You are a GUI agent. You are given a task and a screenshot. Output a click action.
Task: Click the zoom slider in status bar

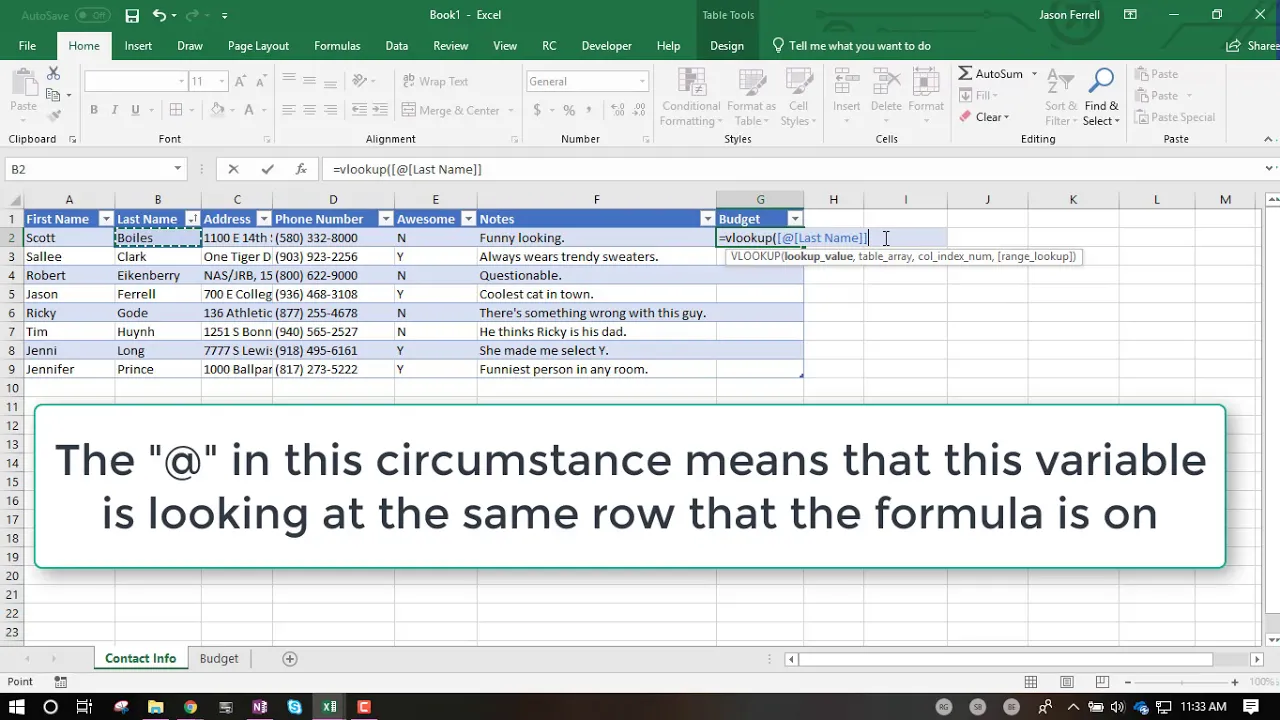(x=1181, y=682)
